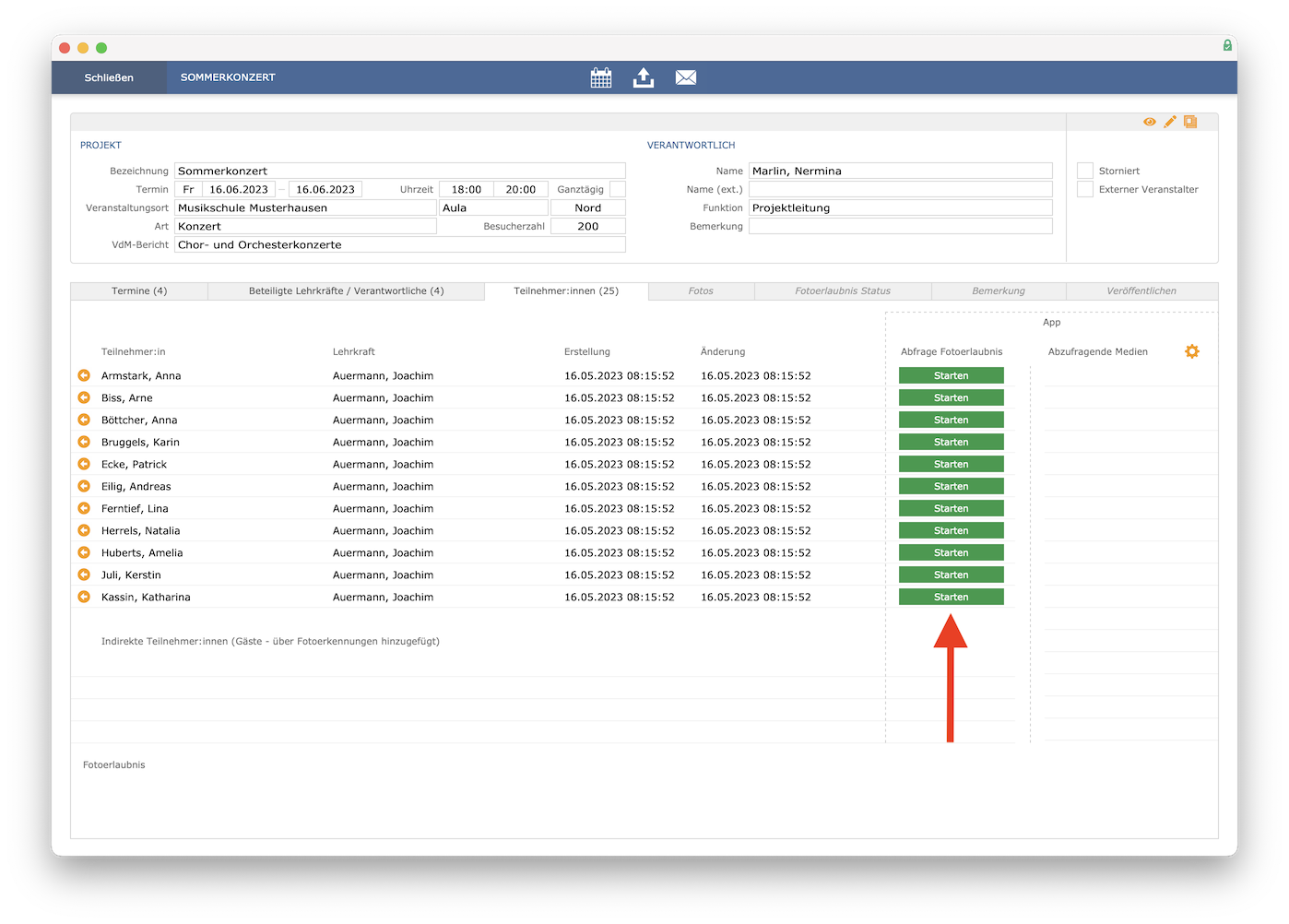Click orange arrow next to Ferntief, Lina
1289x924 pixels.
(x=84, y=508)
